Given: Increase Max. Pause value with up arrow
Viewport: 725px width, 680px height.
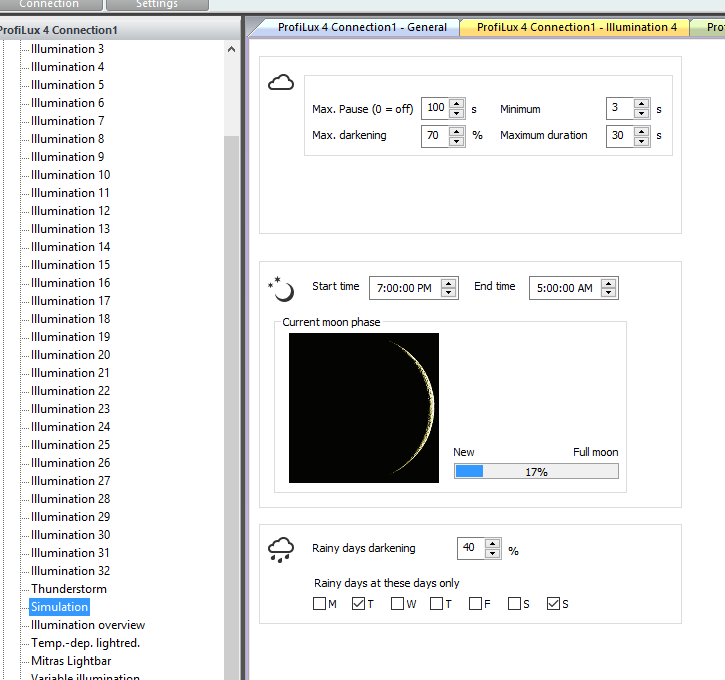Looking at the screenshot, I should (x=456, y=104).
